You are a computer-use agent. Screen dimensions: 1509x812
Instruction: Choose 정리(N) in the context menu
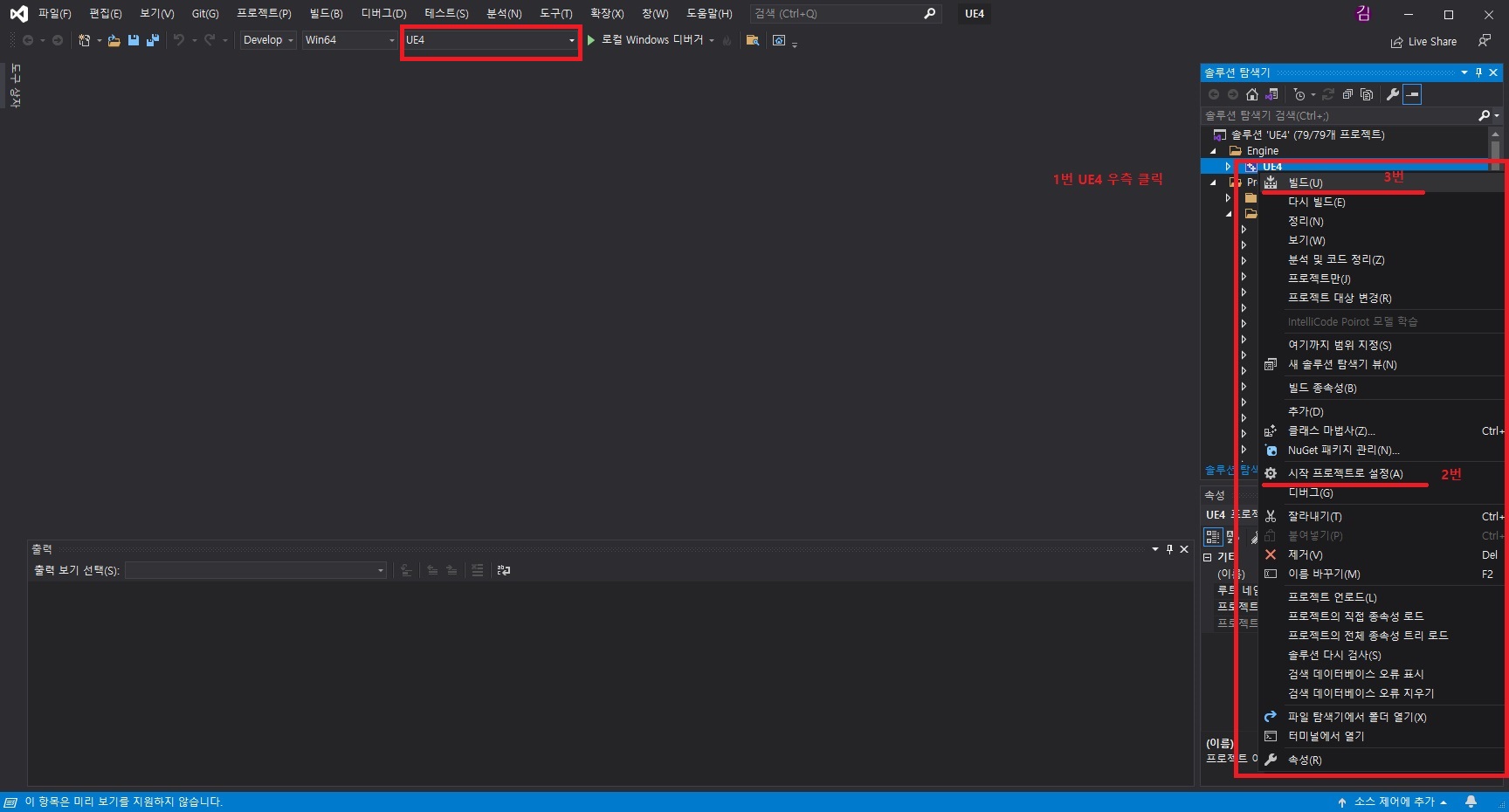[1380, 221]
